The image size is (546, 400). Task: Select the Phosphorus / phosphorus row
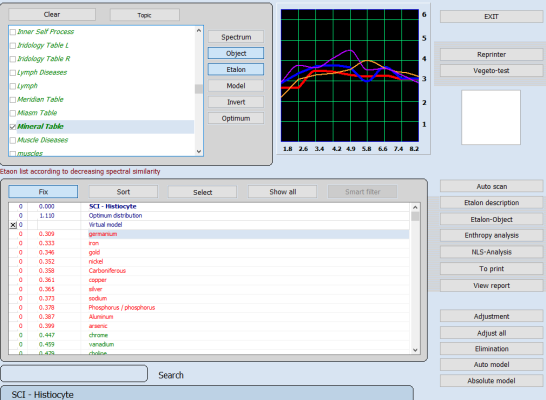(209, 307)
